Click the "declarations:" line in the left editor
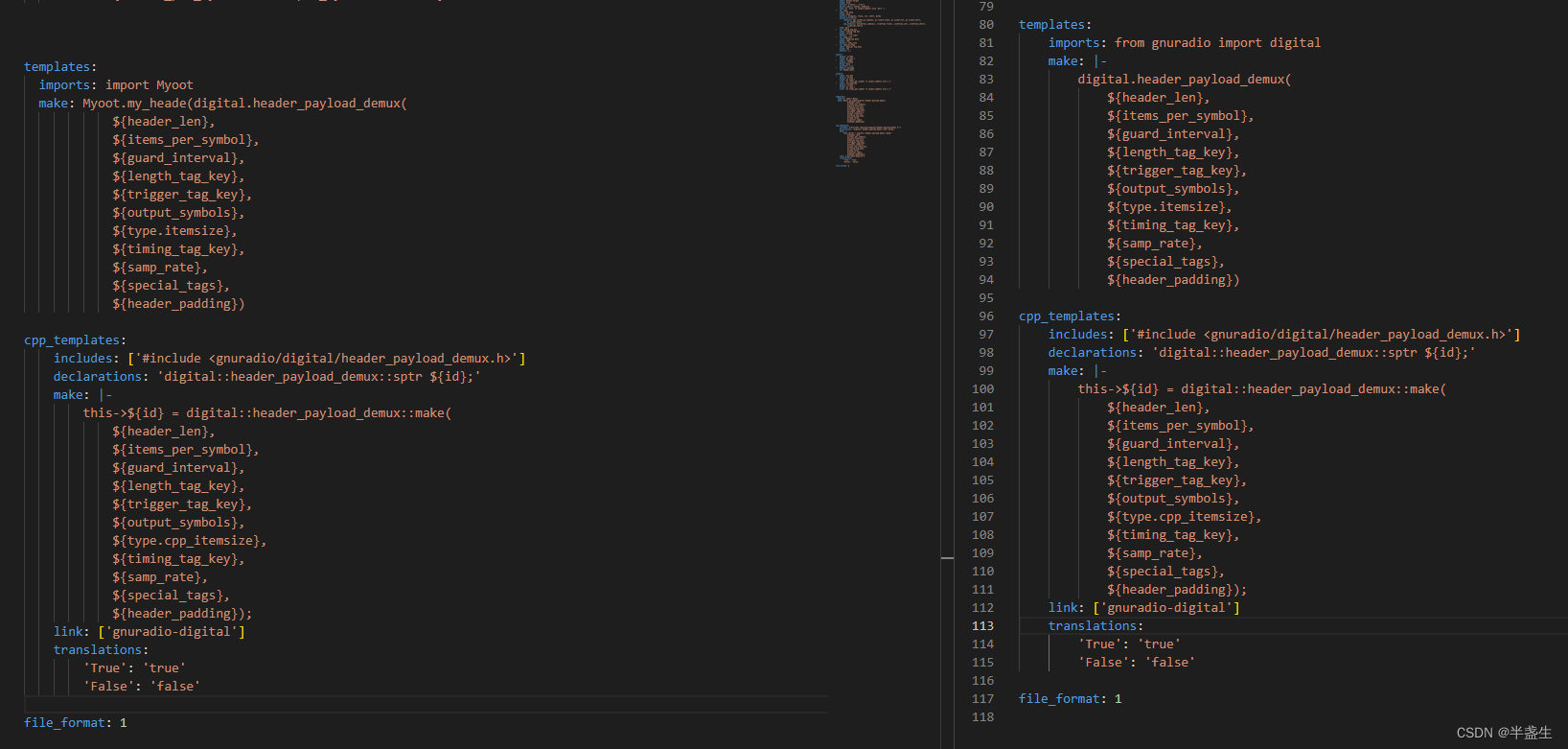 [x=267, y=377]
